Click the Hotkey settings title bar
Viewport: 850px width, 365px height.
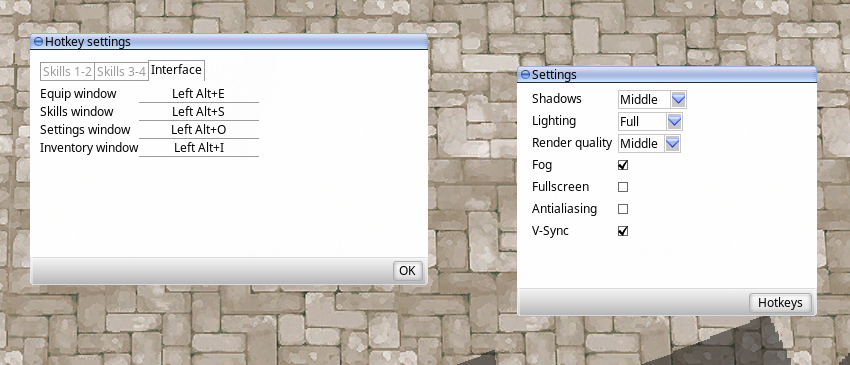[229, 42]
